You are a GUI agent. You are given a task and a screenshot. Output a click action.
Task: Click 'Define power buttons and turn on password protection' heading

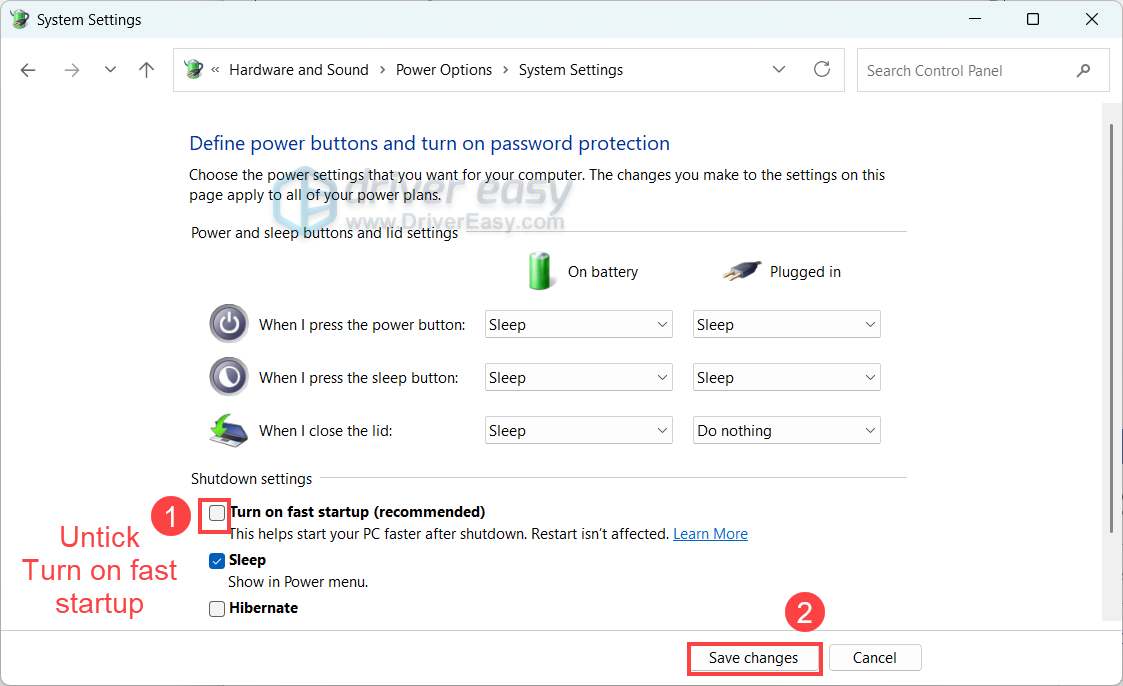click(429, 143)
